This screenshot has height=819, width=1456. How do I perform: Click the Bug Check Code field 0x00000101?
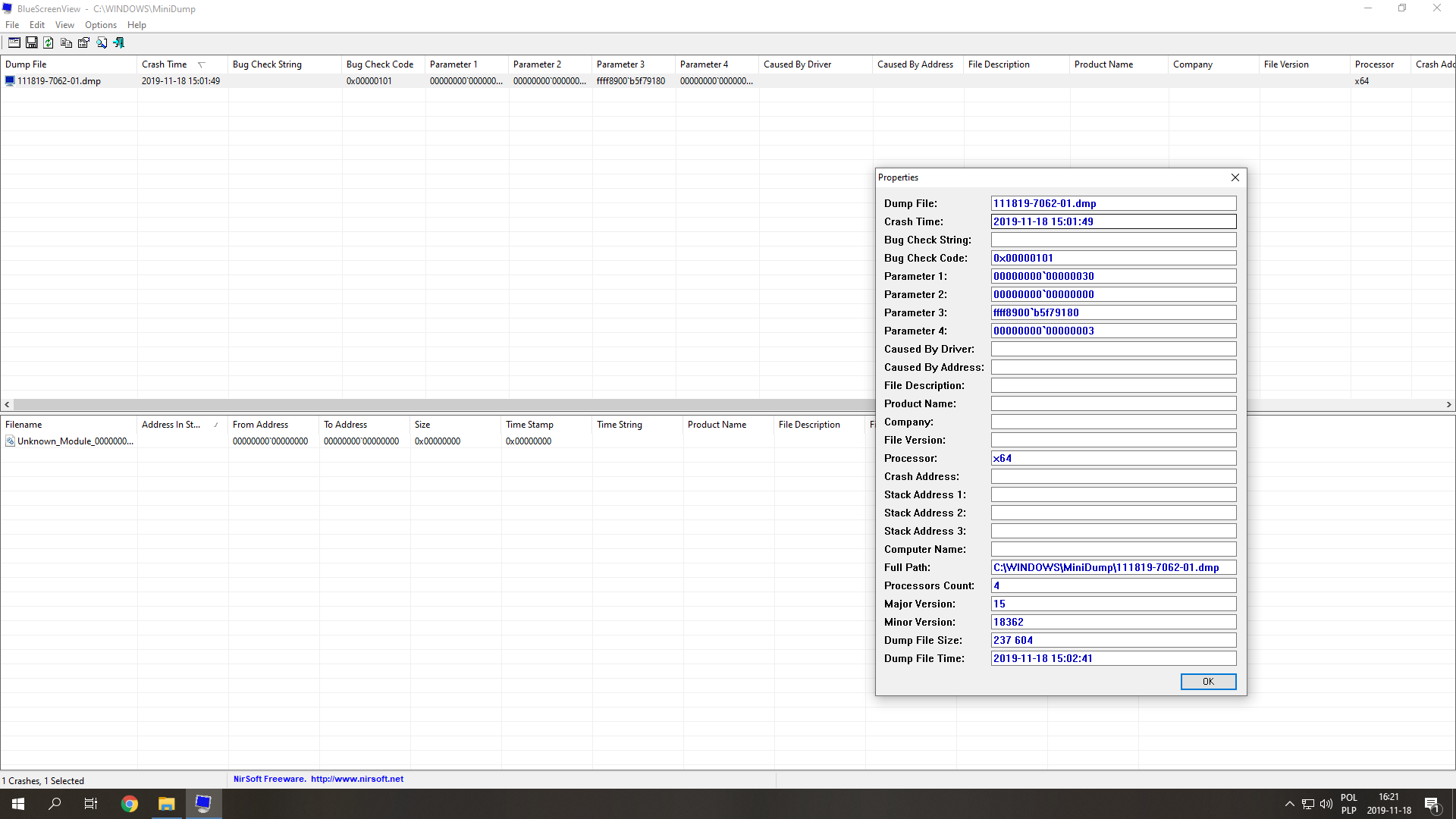point(1113,258)
